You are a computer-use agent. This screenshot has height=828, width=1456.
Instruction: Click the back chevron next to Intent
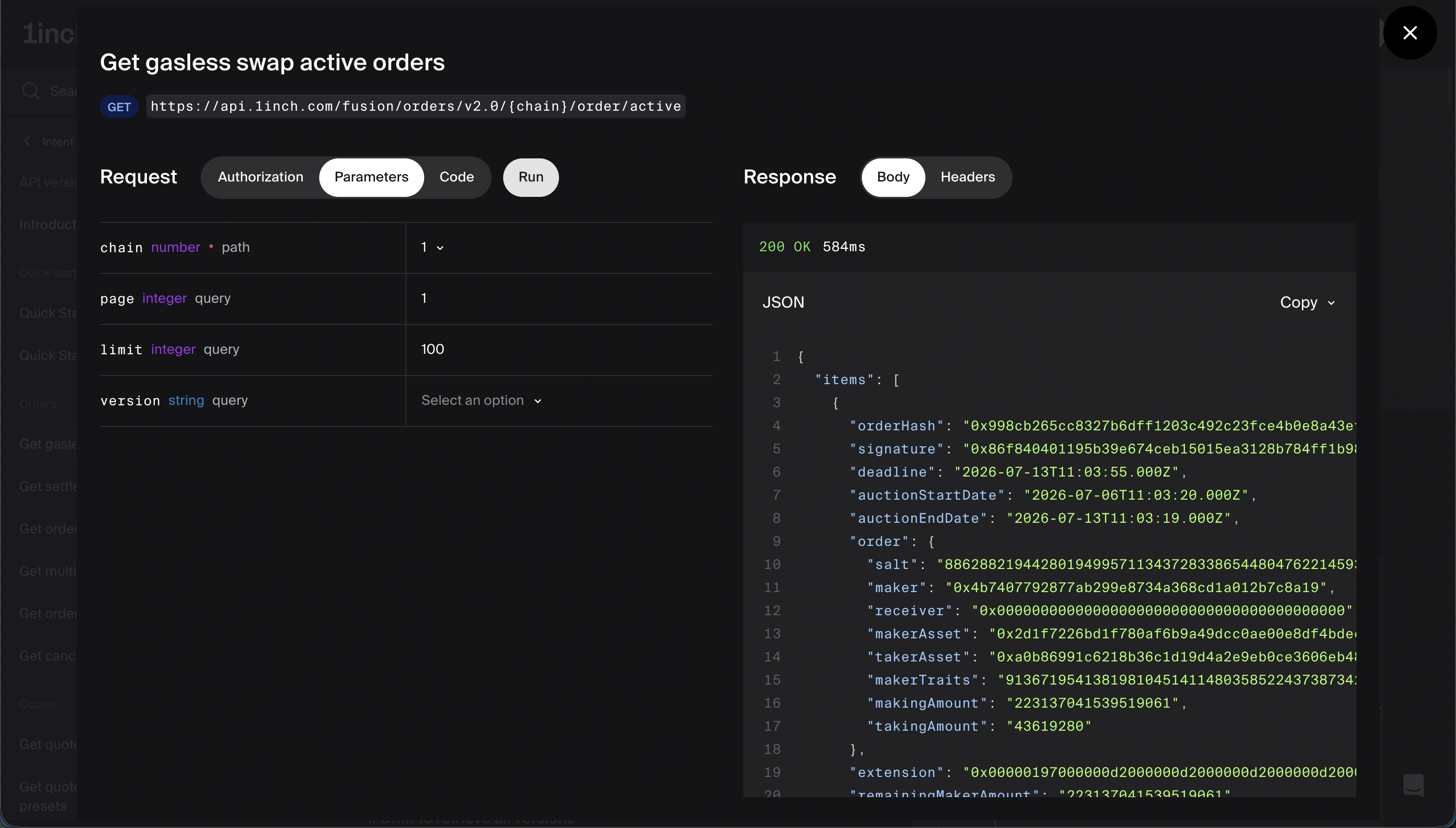[27, 141]
